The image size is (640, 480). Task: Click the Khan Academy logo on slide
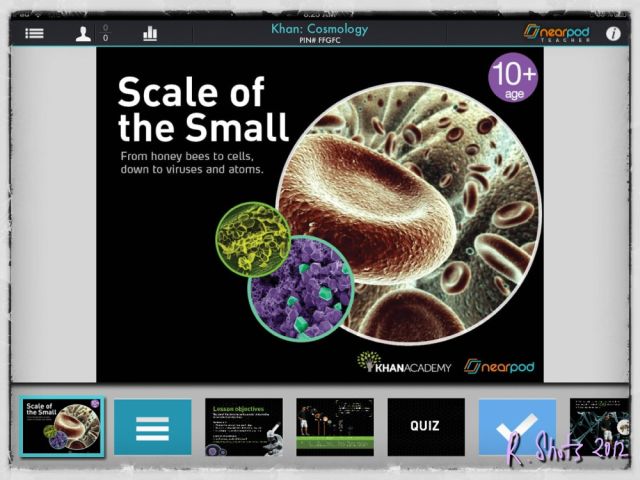[405, 364]
